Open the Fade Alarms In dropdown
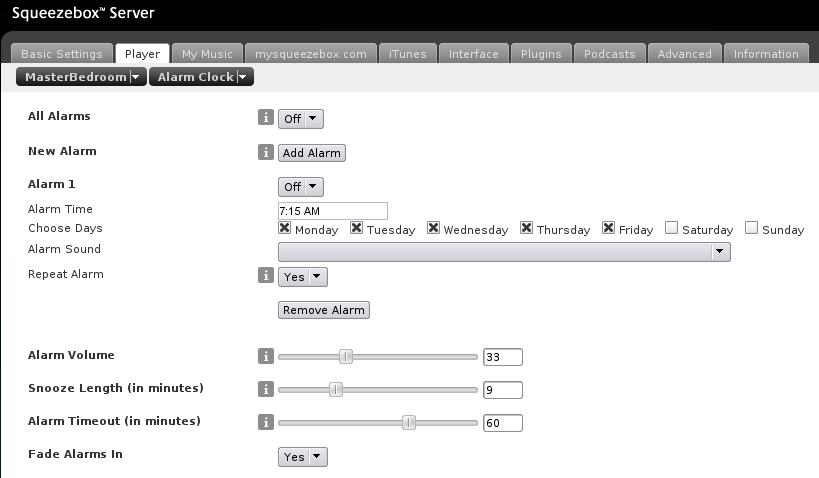The height and width of the screenshot is (478, 819). click(302, 457)
